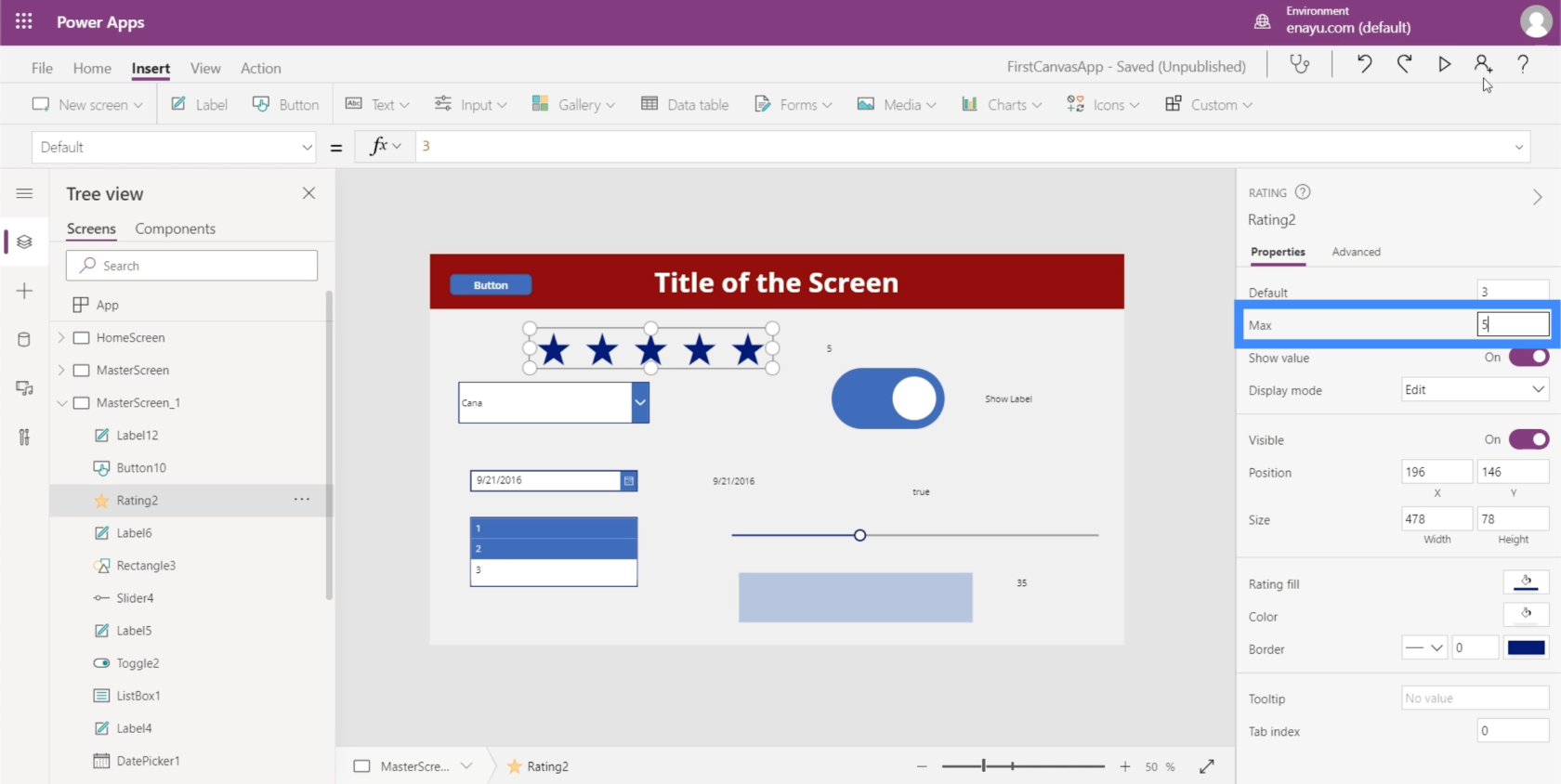Click the Tooltip No value field
This screenshot has width=1561, height=784.
(1475, 698)
